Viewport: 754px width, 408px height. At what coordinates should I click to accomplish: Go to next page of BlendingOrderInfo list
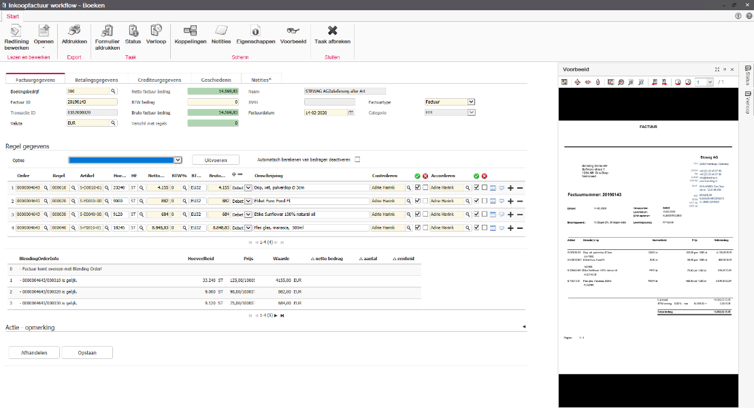click(276, 316)
